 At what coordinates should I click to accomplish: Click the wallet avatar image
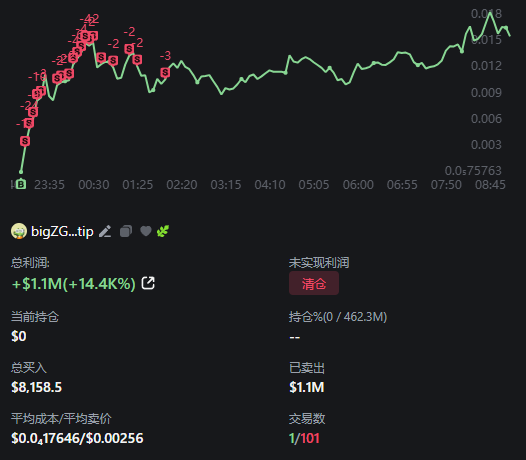[x=19, y=231]
